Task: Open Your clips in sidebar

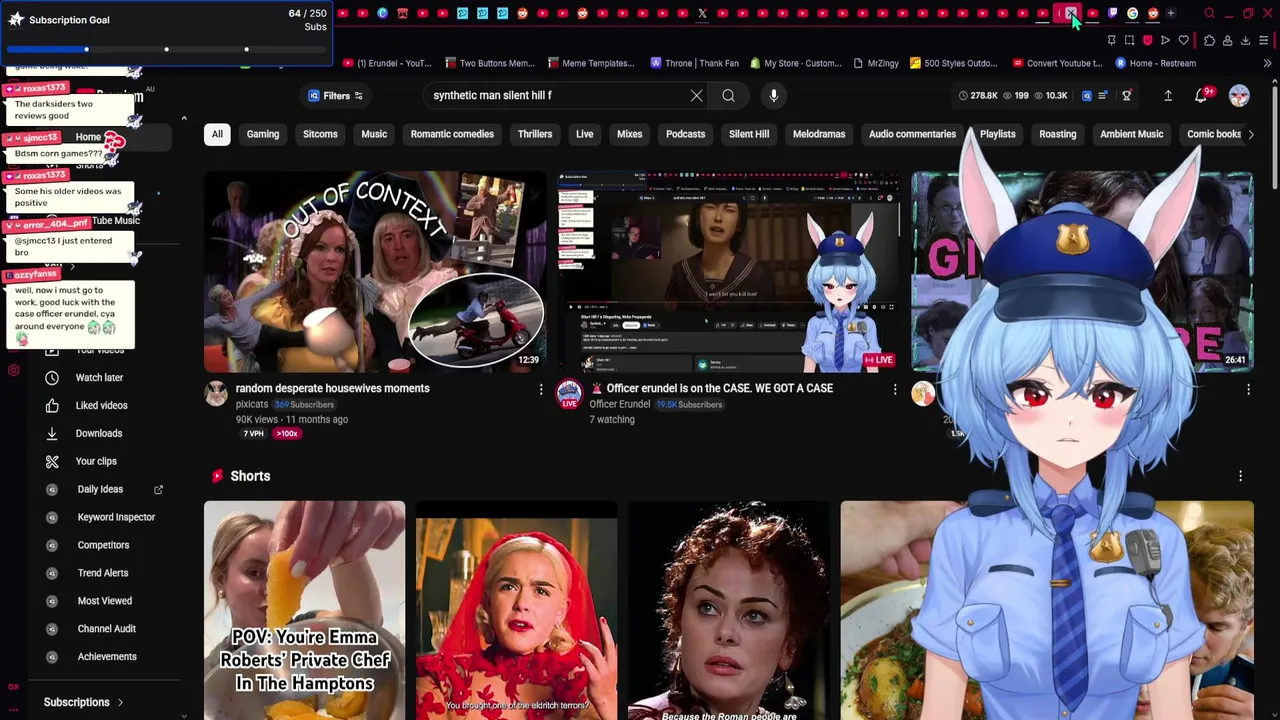Action: 96,462
